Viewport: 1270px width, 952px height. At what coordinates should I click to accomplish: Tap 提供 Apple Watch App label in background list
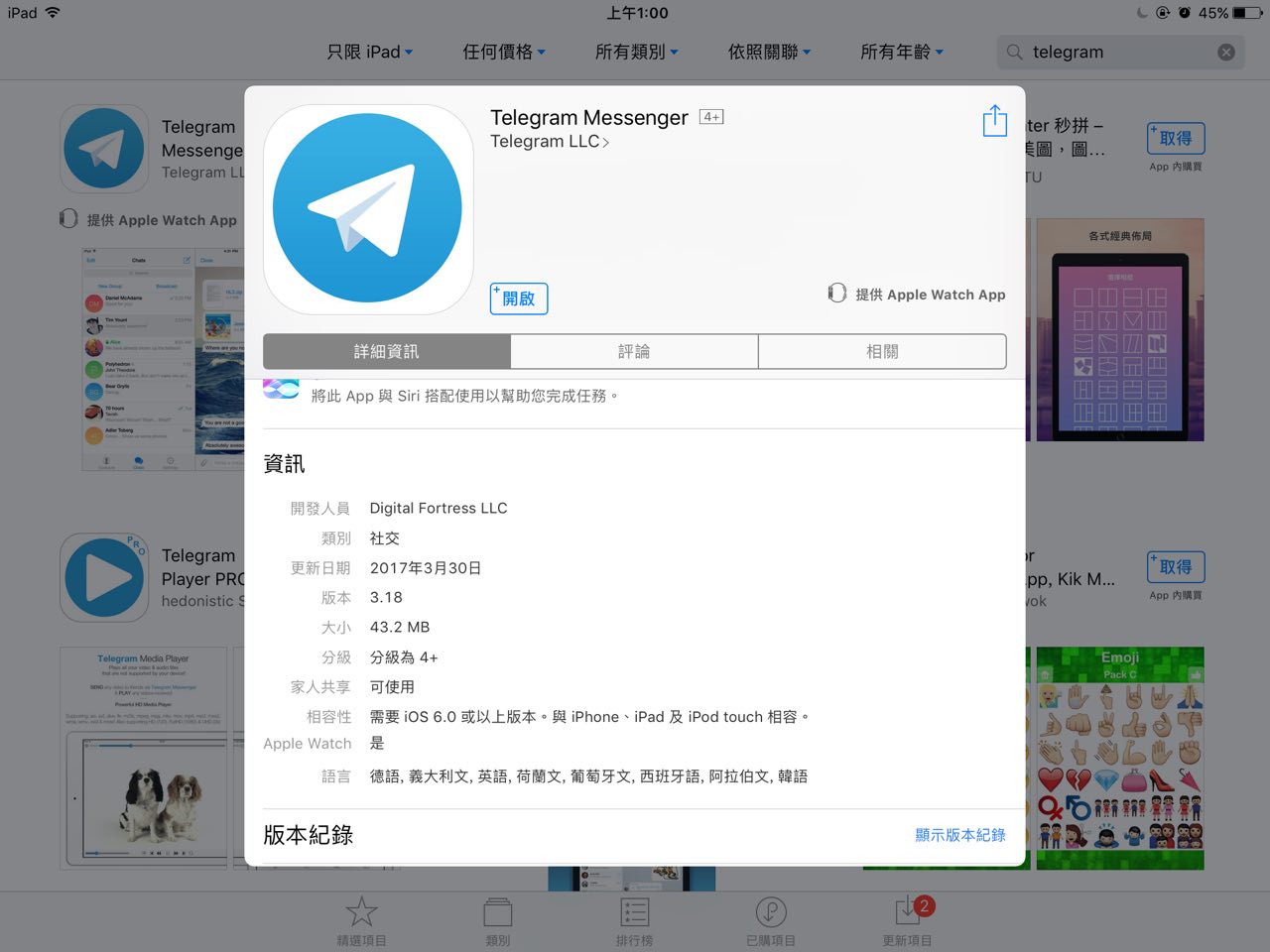(x=162, y=220)
